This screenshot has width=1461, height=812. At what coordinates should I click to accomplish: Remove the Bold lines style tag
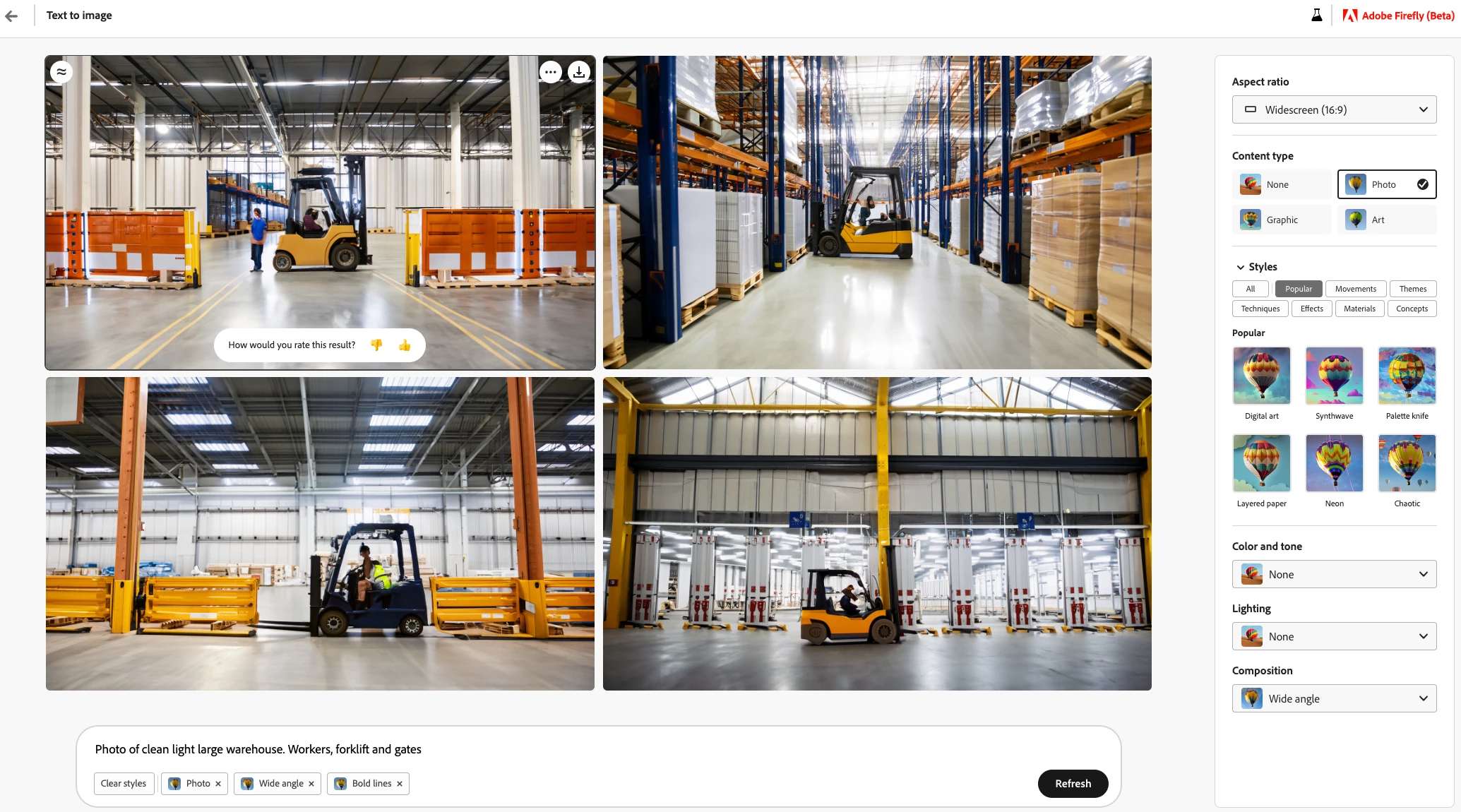point(400,784)
